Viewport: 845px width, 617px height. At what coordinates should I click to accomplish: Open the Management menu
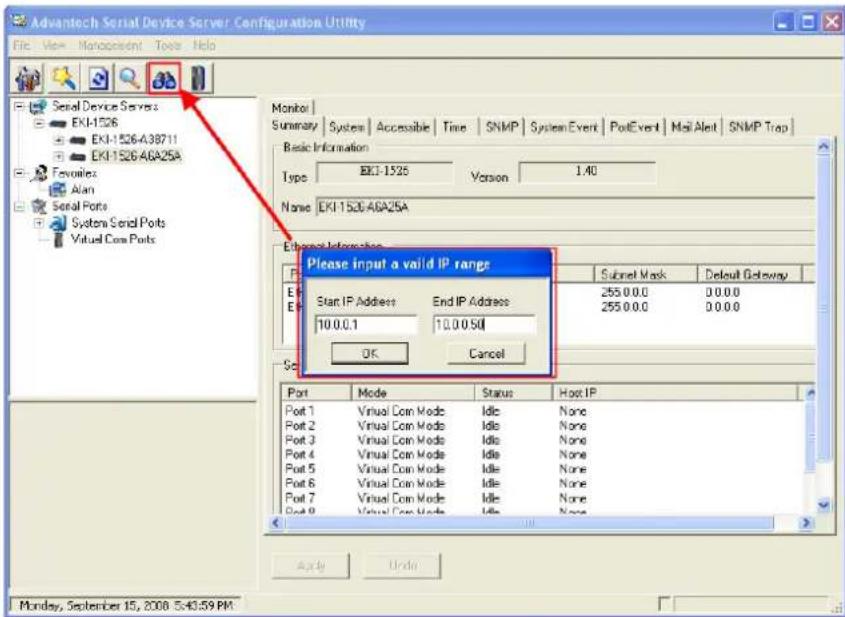click(110, 45)
